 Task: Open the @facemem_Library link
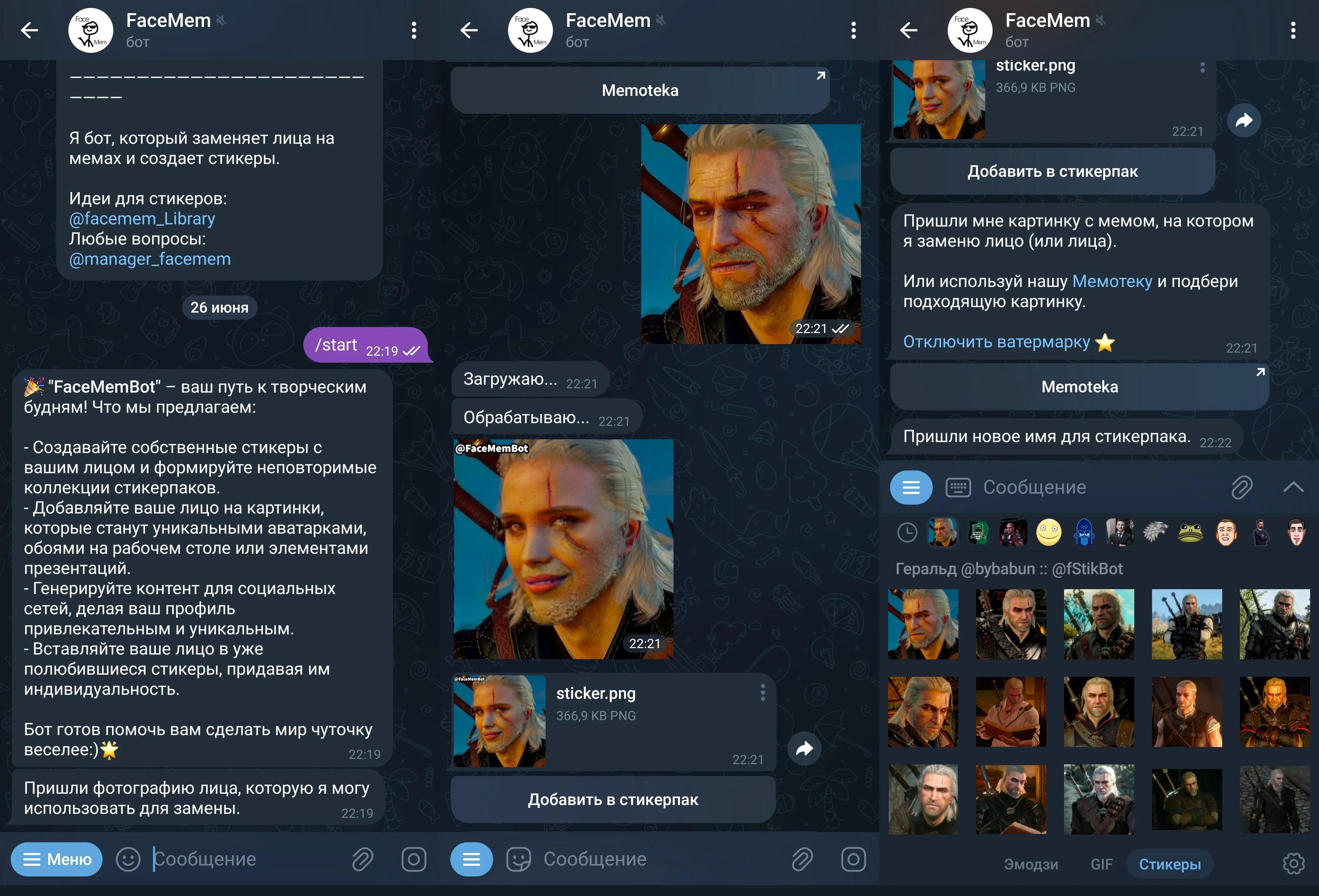pyautogui.click(x=142, y=219)
